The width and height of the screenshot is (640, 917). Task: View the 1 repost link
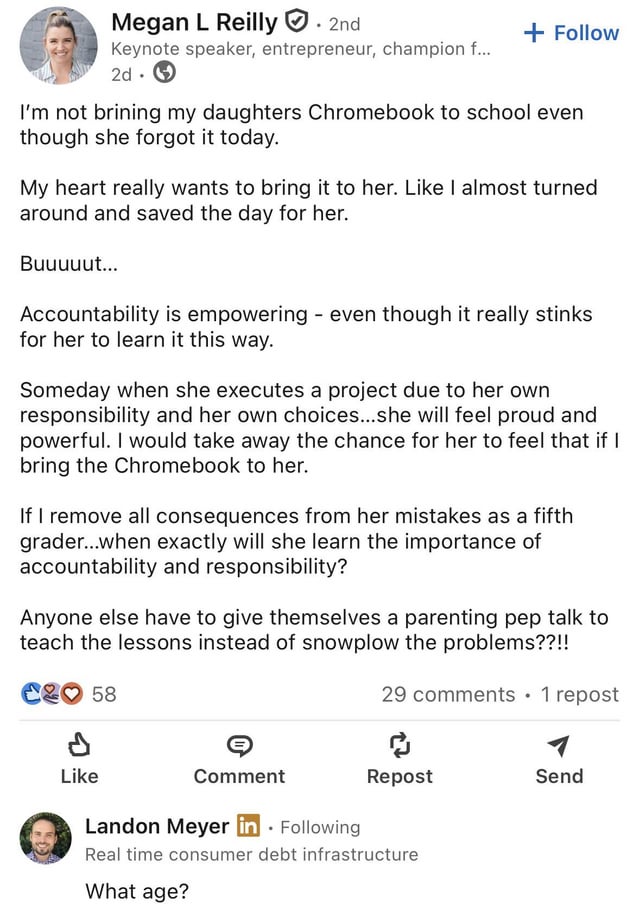click(x=580, y=694)
